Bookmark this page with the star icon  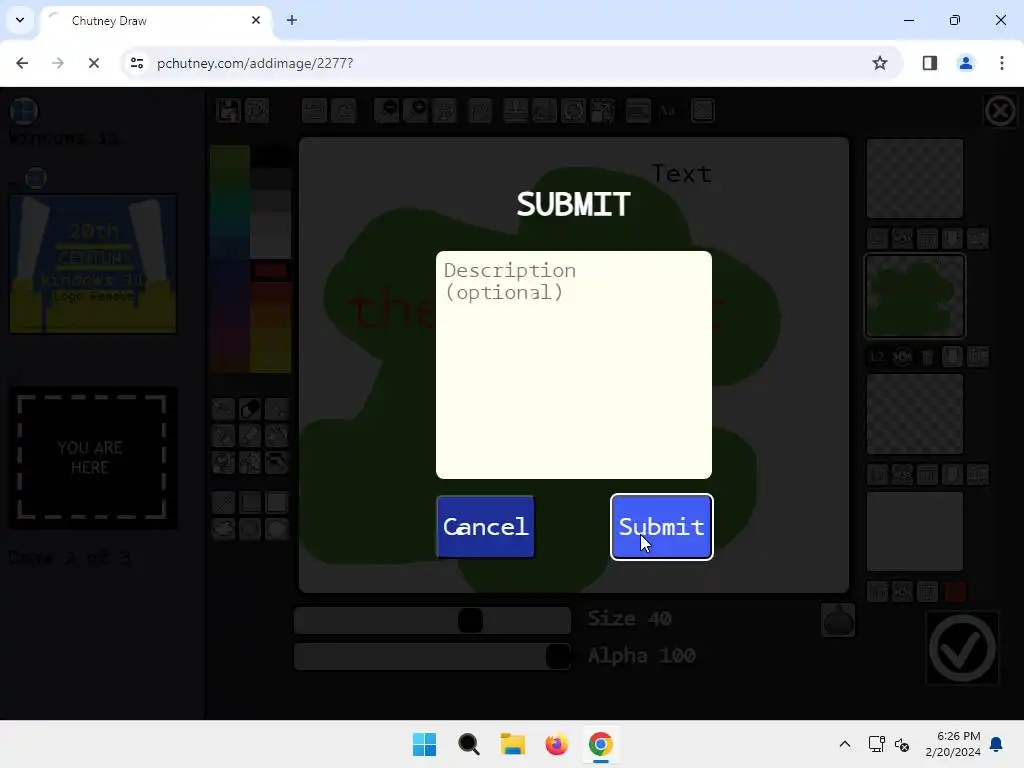[880, 63]
